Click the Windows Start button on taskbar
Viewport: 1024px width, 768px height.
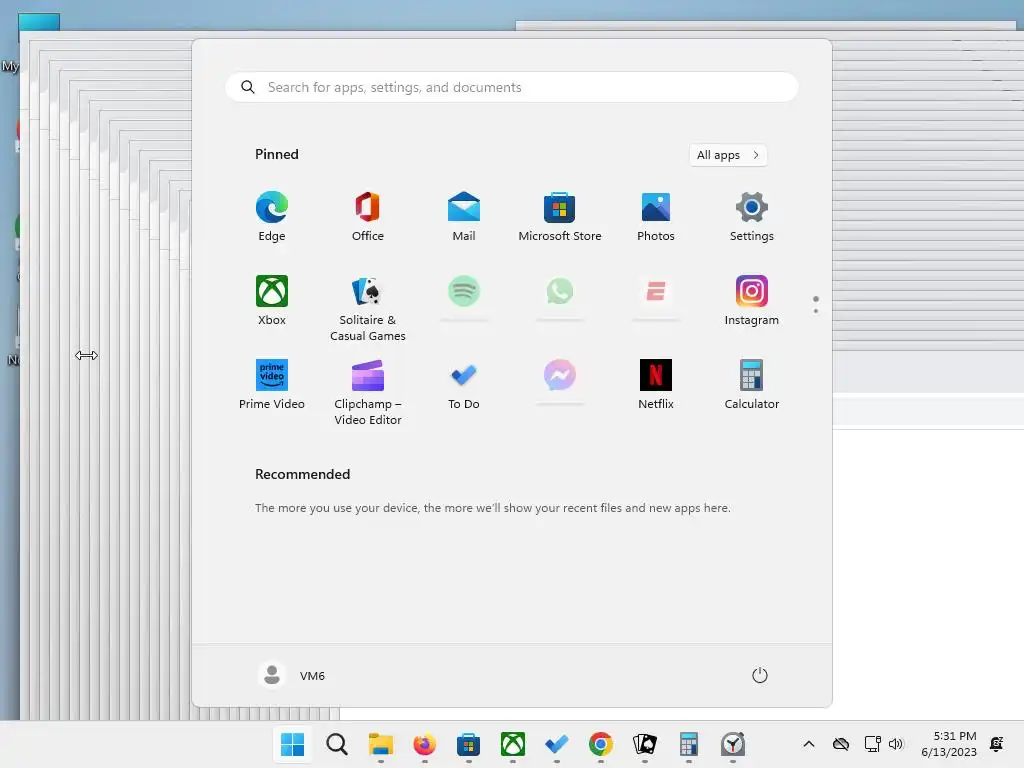tap(293, 744)
